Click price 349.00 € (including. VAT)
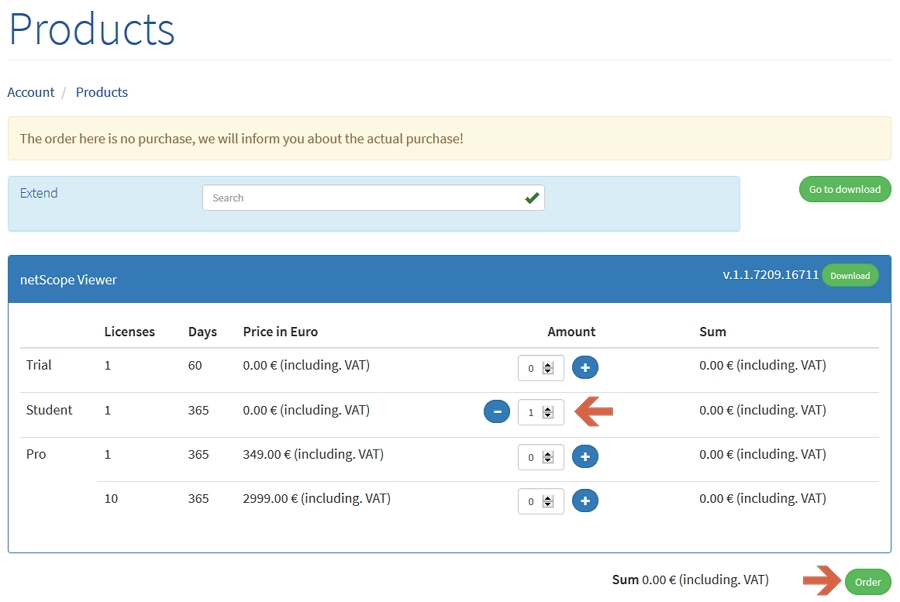The width and height of the screenshot is (900, 602). tap(313, 454)
